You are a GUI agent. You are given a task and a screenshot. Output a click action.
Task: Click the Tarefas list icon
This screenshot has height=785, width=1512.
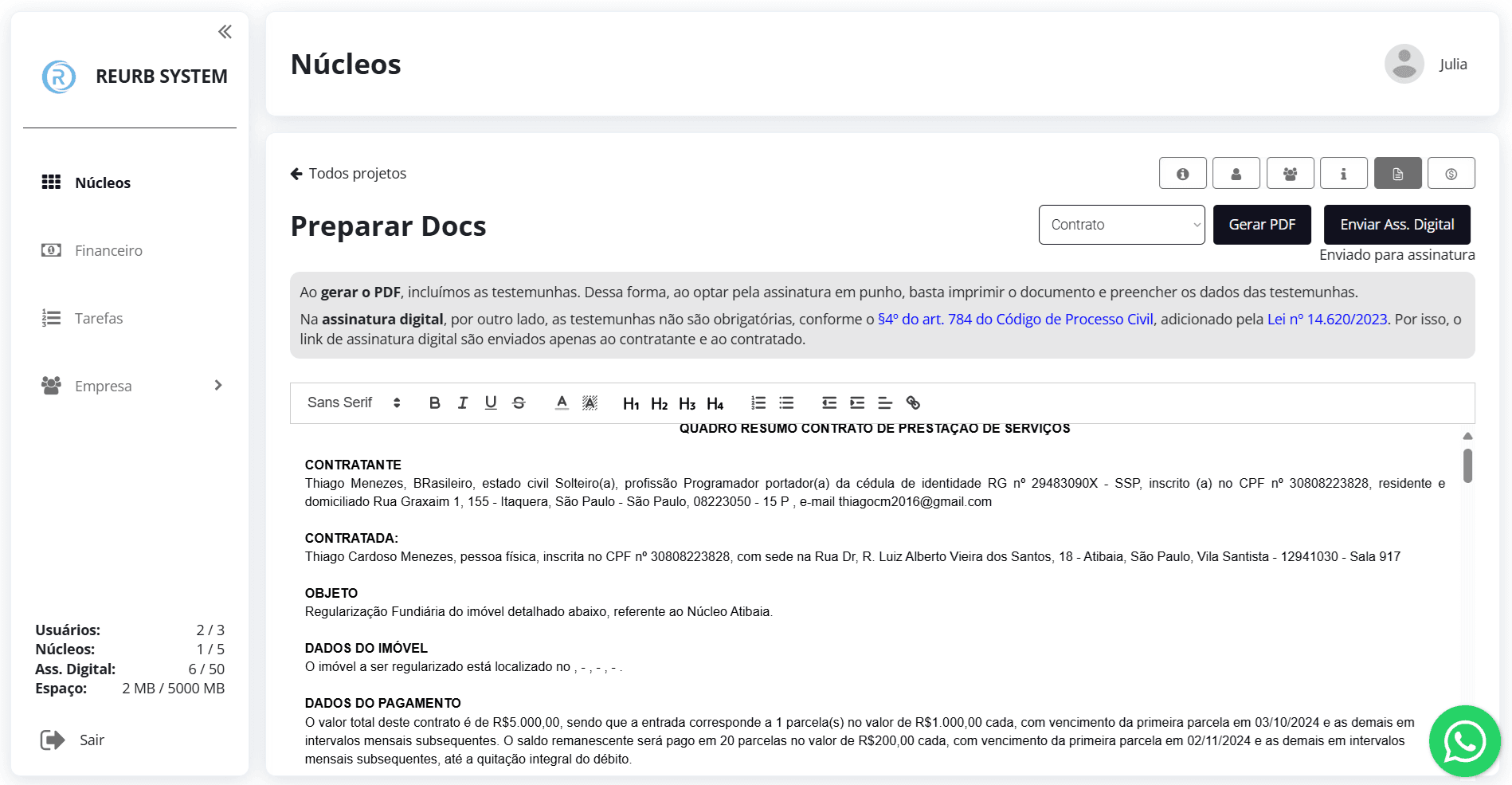(x=51, y=318)
